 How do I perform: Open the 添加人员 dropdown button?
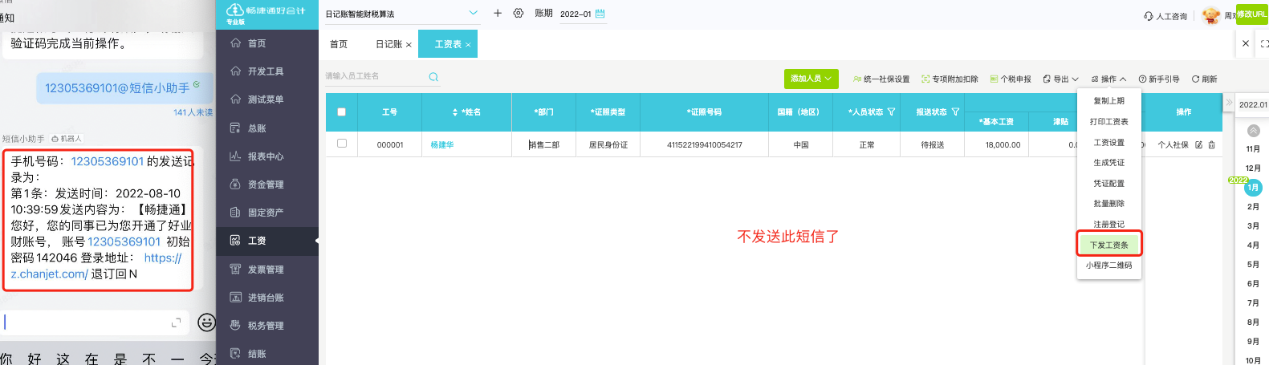[x=811, y=78]
